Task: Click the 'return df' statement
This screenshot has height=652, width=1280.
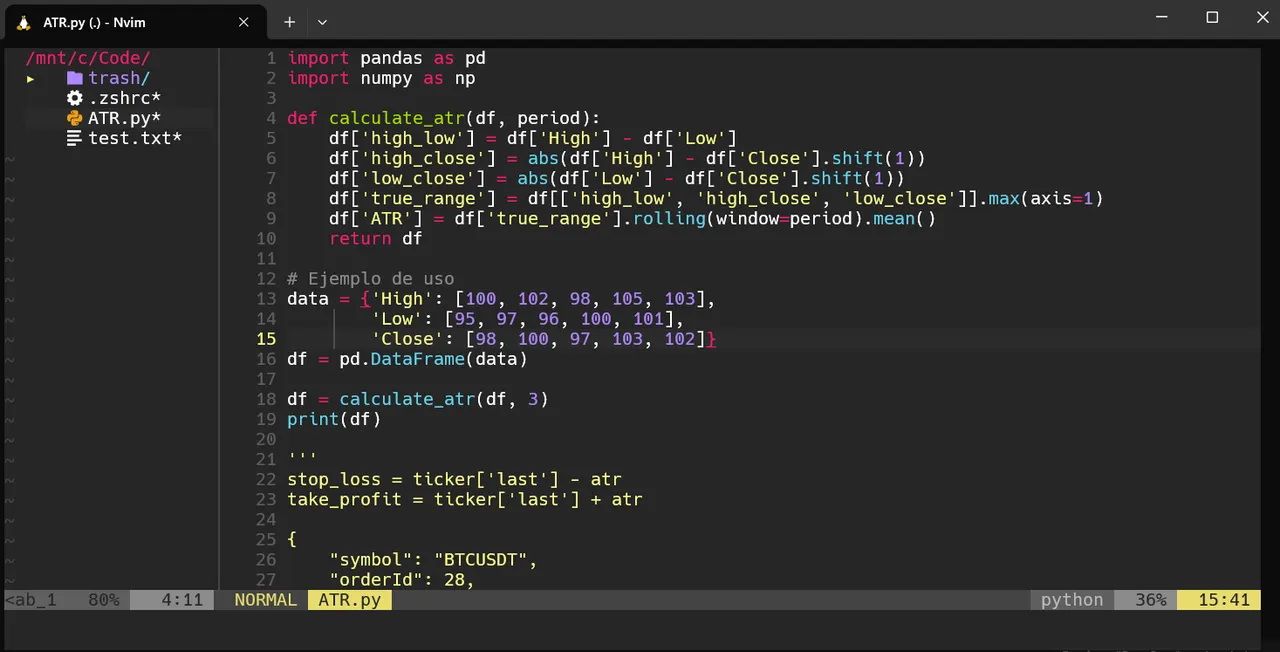Action: click(x=376, y=238)
